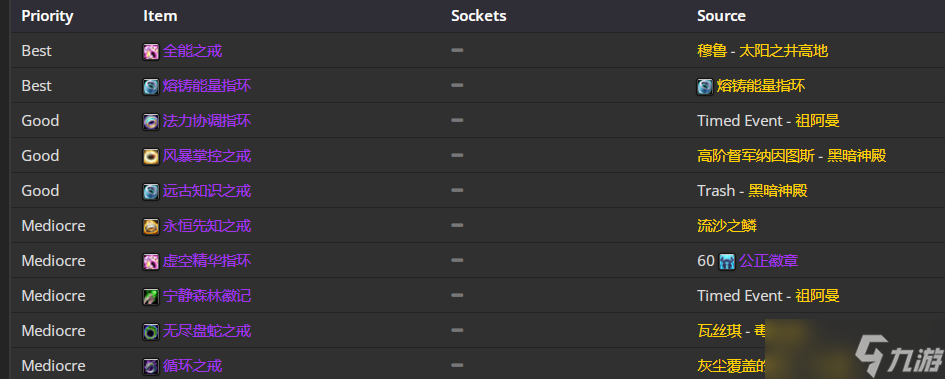This screenshot has height=379, width=945.
Task: Follow the 穆鲁 - 太阳之井高地 source link
Action: click(762, 51)
